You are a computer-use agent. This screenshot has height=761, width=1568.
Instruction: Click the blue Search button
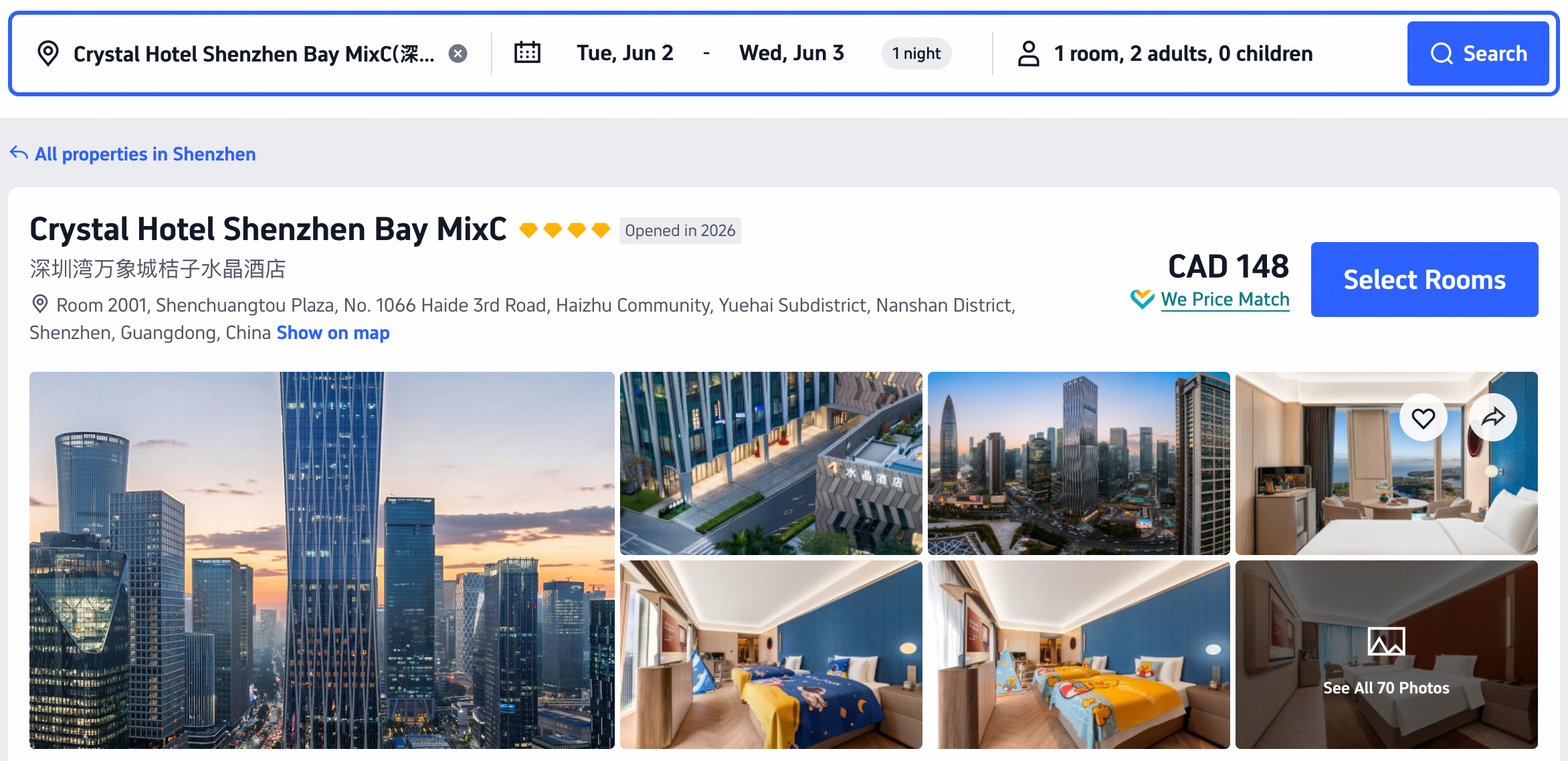pyautogui.click(x=1478, y=53)
